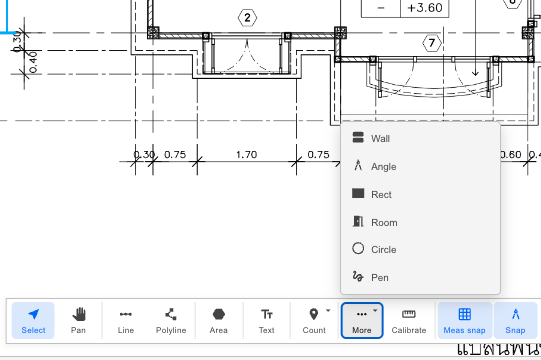Activate the Text tool
541x360 pixels.
[x=267, y=320]
